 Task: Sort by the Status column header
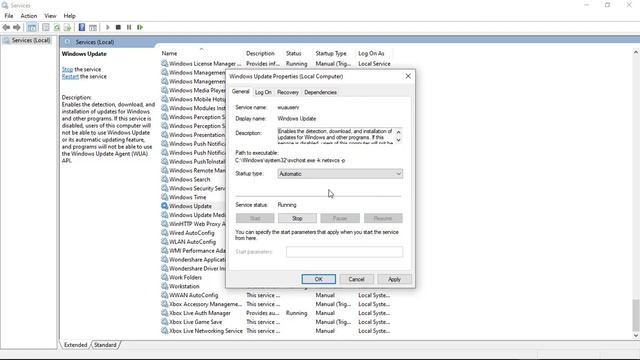click(299, 53)
